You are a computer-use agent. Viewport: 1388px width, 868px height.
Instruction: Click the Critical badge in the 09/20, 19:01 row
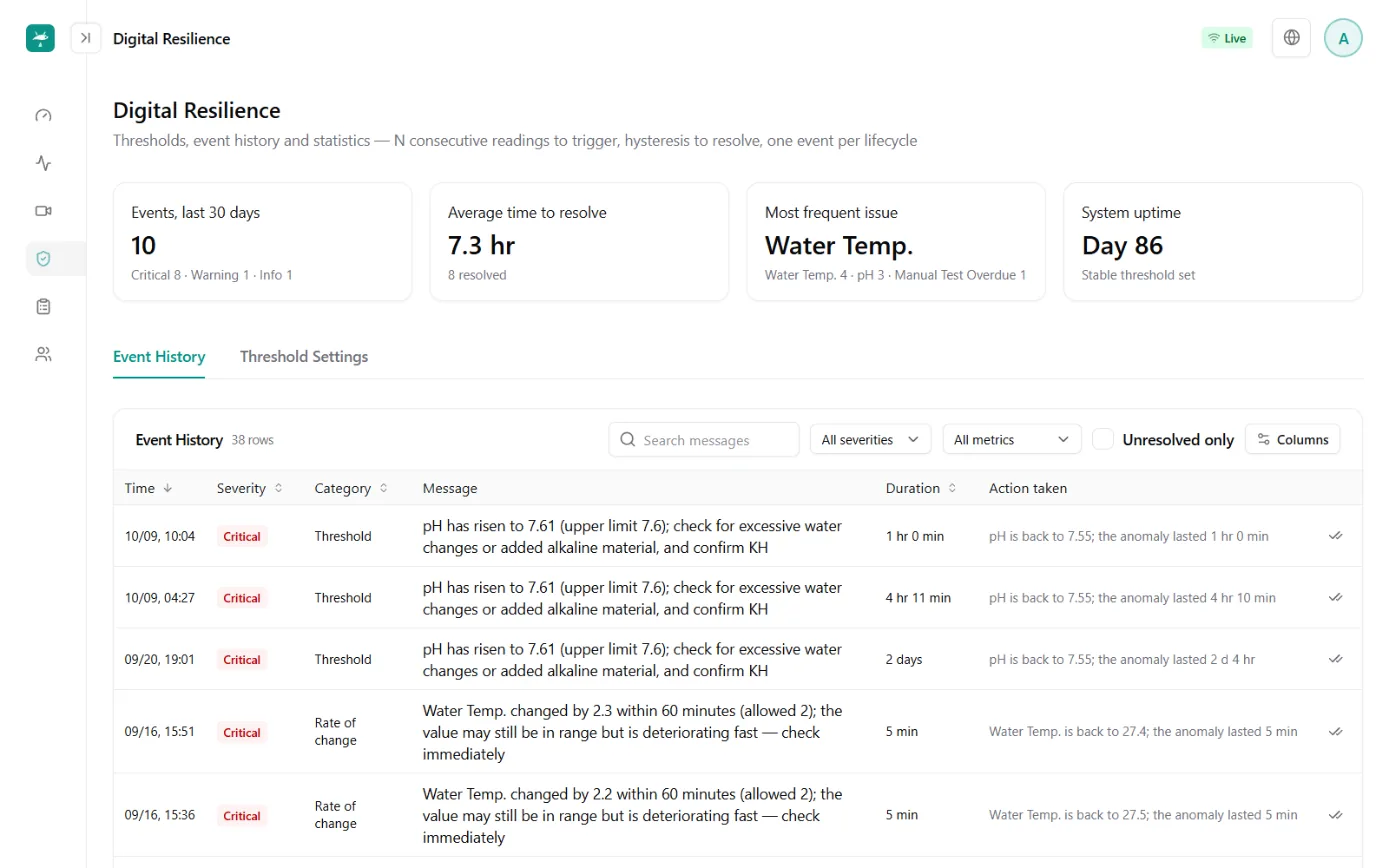pos(242,659)
